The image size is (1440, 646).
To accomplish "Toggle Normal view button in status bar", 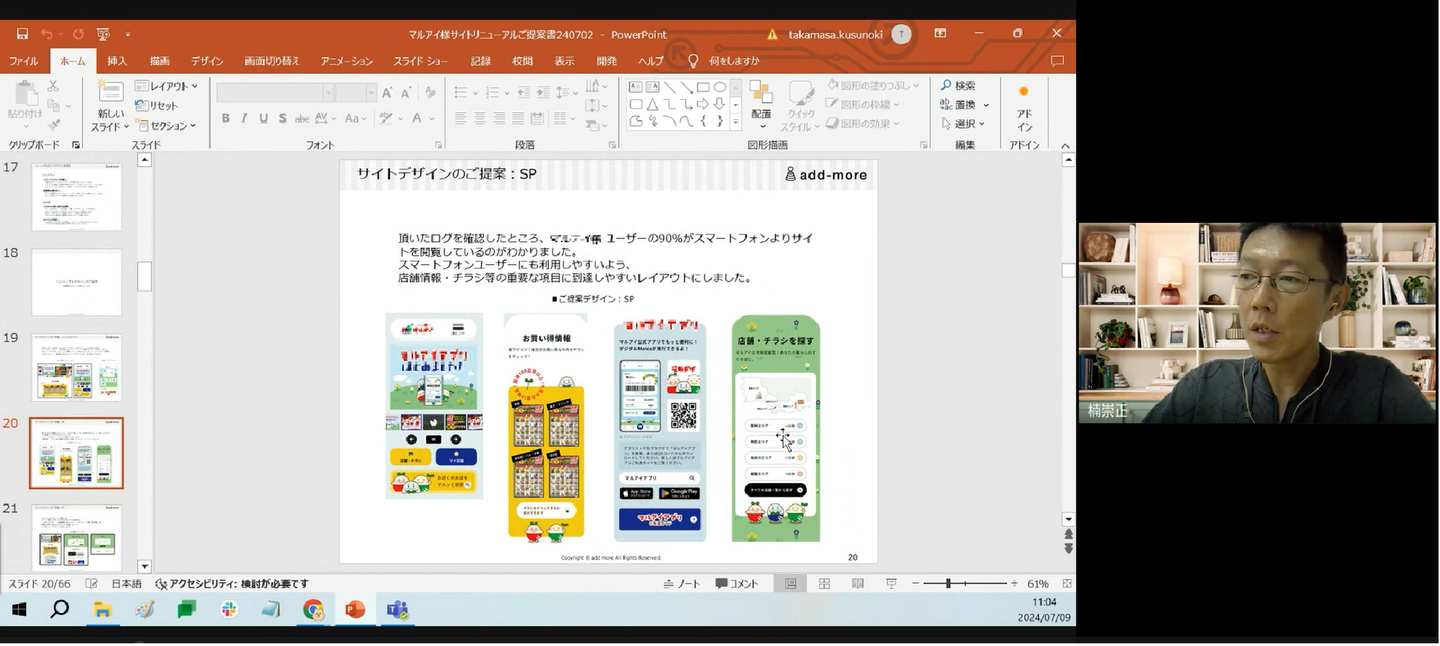I will point(790,584).
